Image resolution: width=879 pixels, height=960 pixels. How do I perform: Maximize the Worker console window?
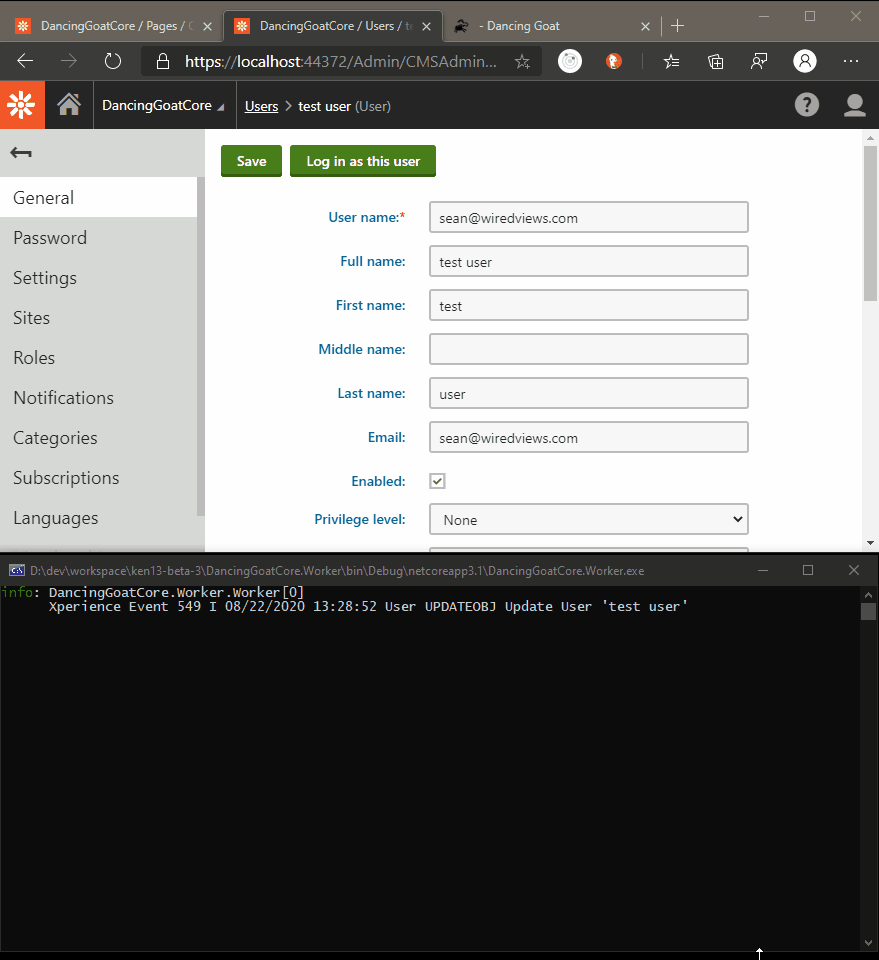808,570
